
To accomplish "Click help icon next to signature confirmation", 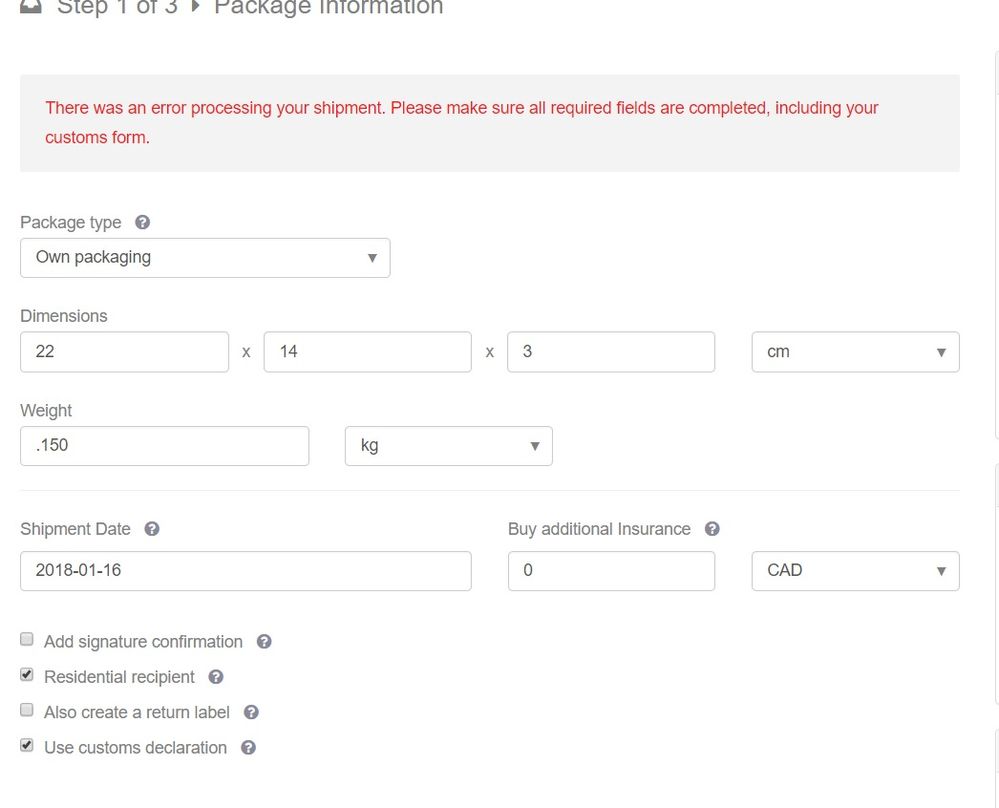I will coord(264,642).
